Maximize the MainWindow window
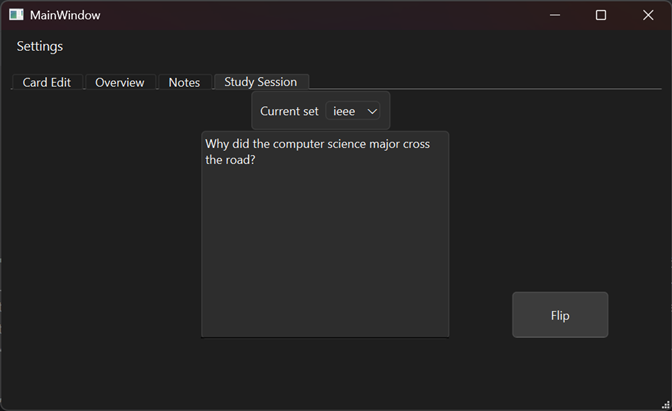This screenshot has height=411, width=672. click(601, 15)
